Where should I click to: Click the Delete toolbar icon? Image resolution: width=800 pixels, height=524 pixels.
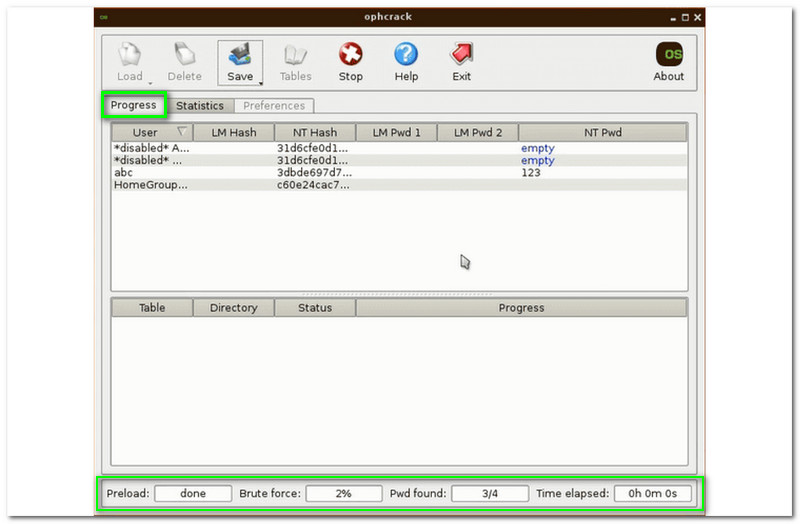tap(185, 54)
